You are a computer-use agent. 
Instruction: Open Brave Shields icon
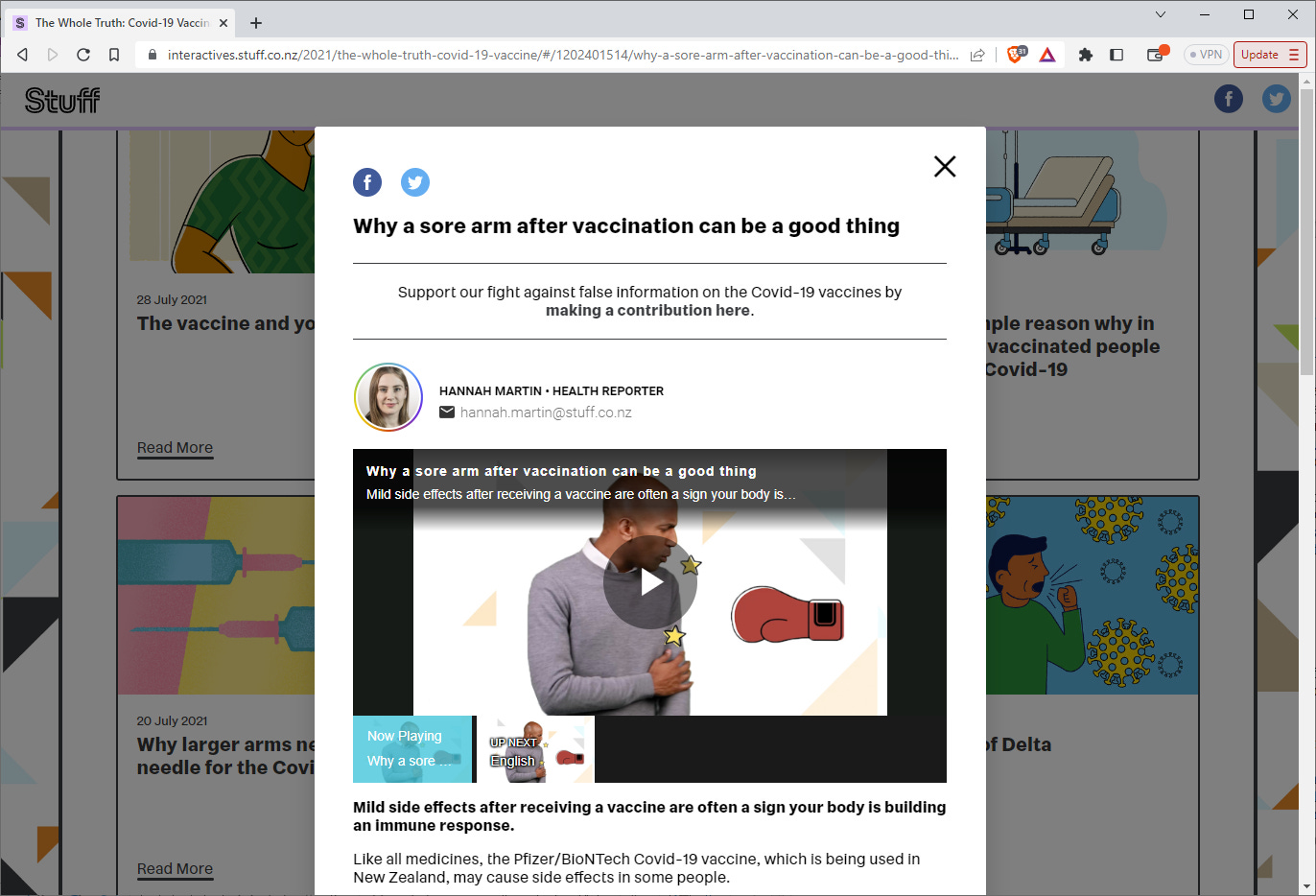[x=1016, y=55]
